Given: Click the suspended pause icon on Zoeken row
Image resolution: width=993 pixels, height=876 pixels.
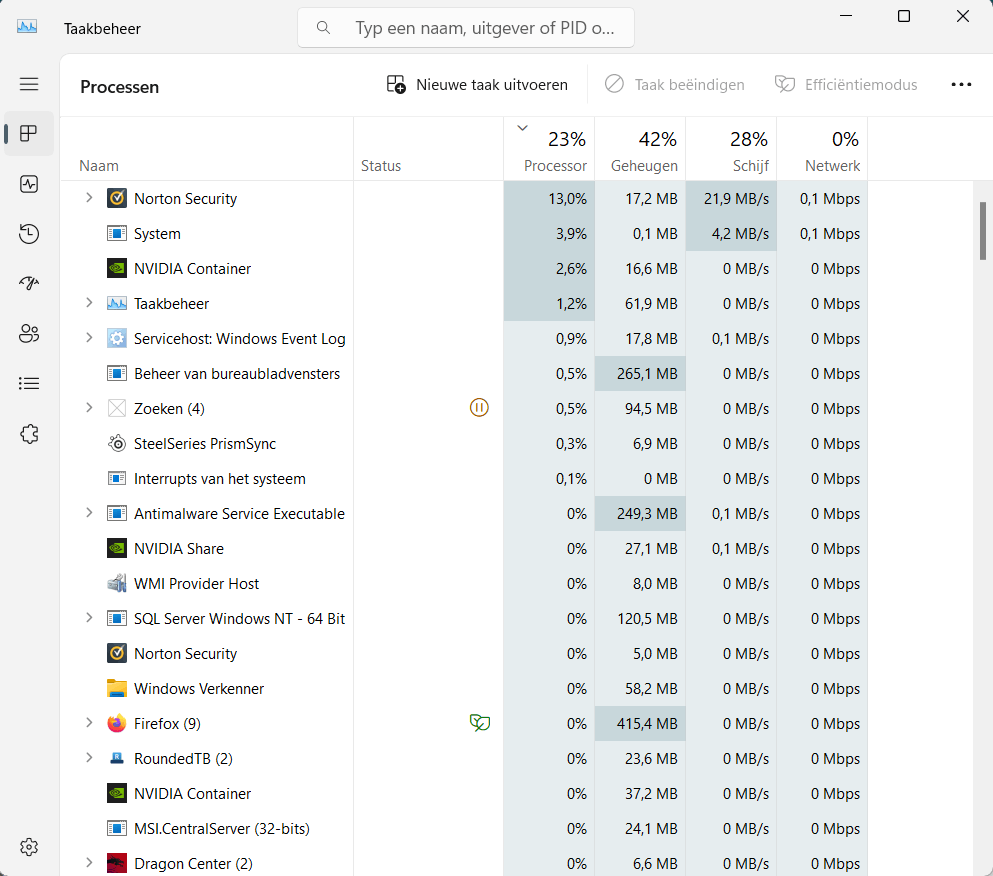Looking at the screenshot, I should pyautogui.click(x=479, y=407).
